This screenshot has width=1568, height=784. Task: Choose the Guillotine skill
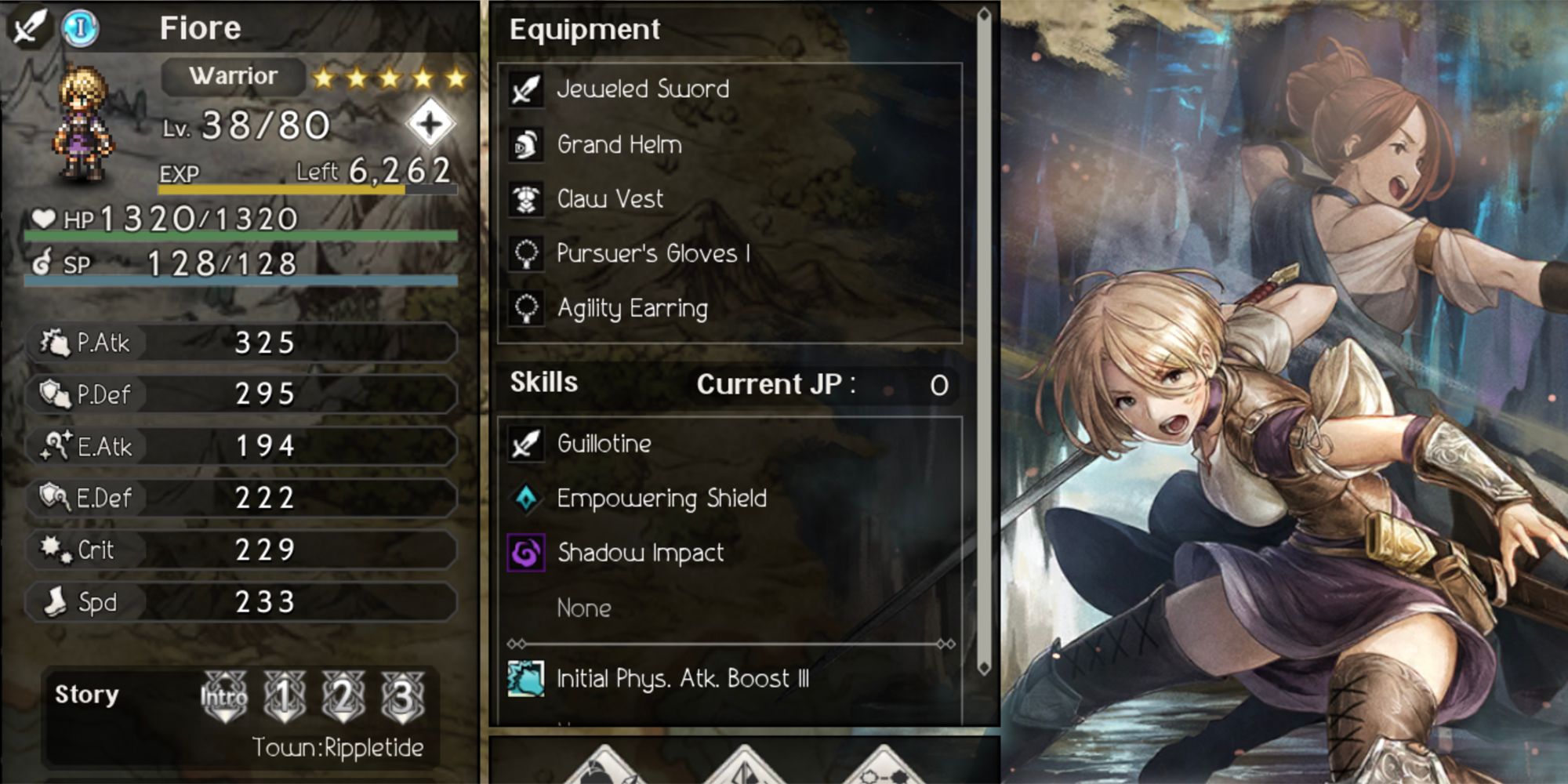(730, 444)
